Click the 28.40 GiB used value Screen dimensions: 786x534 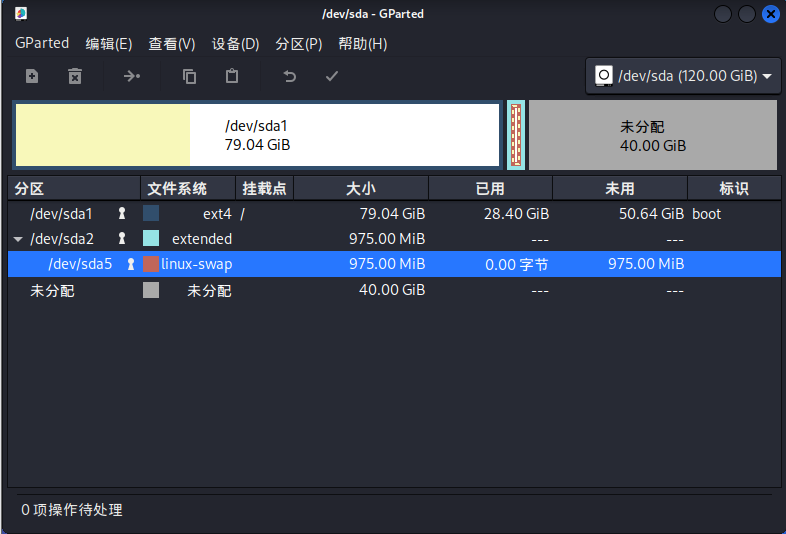[516, 214]
